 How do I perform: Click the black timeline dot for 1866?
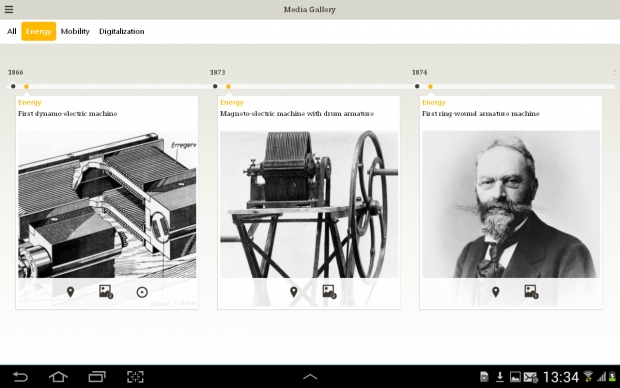13,86
